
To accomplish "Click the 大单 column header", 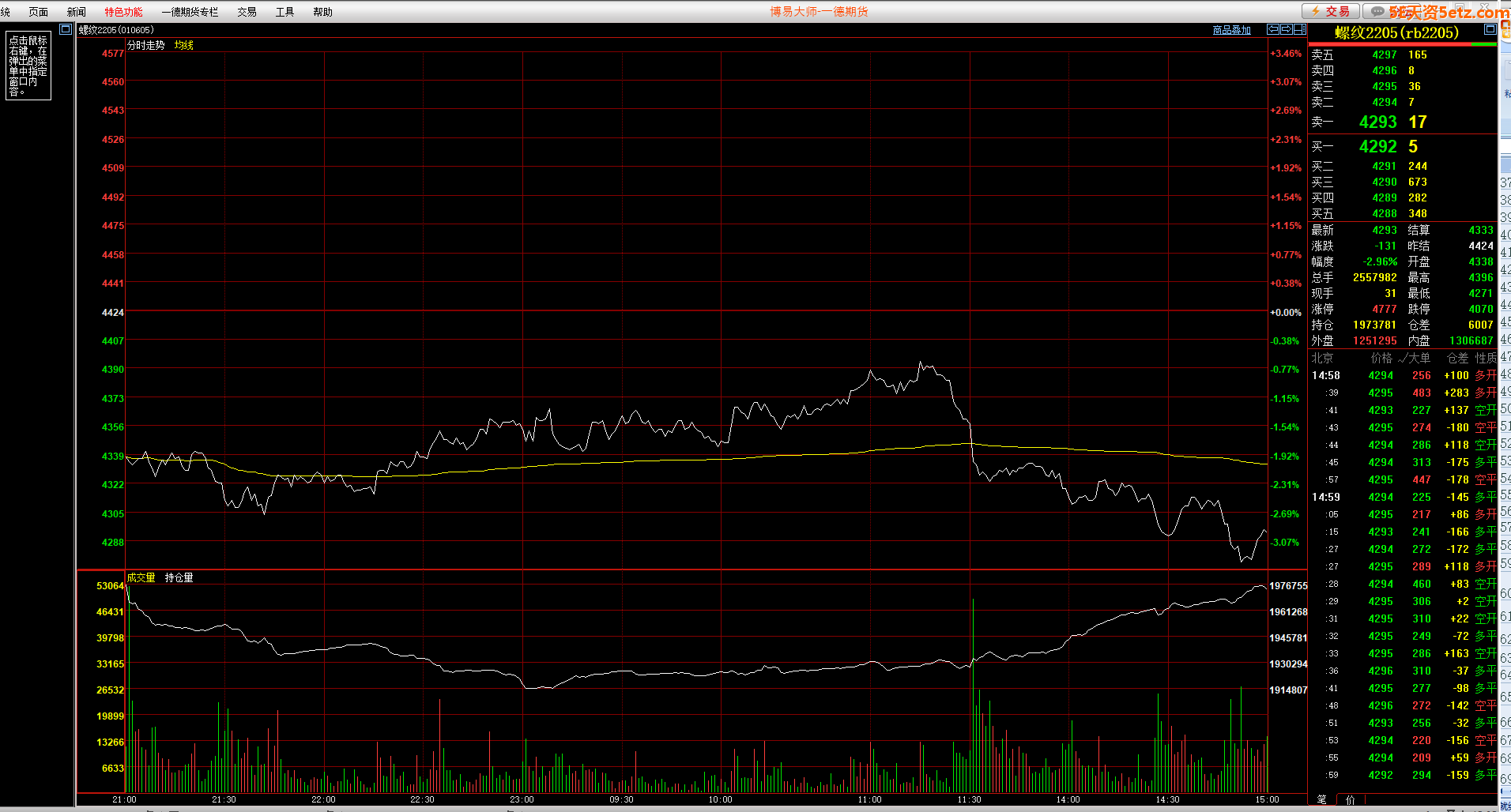I will 1419,358.
